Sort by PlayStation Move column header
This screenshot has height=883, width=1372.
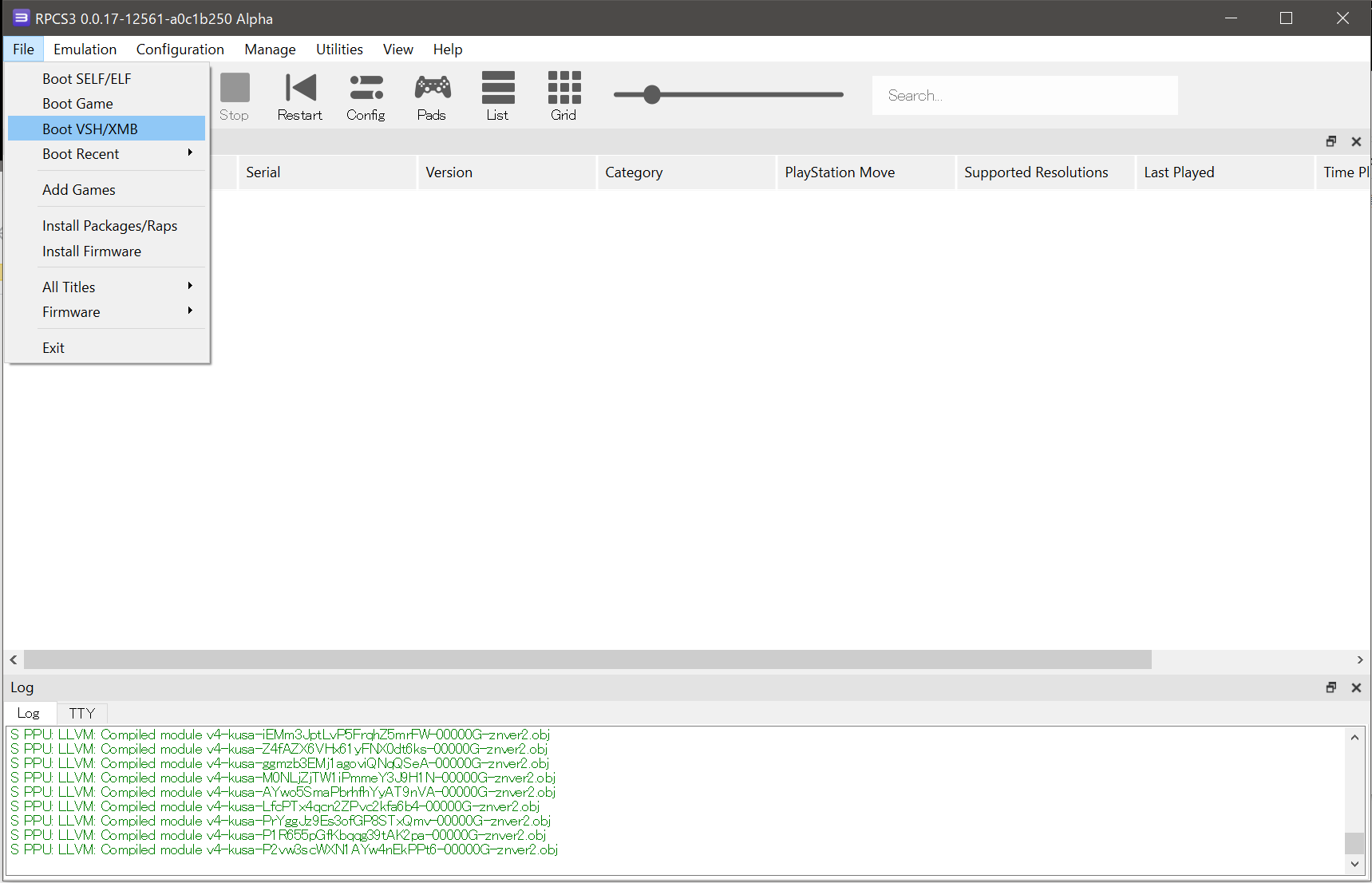coord(866,172)
